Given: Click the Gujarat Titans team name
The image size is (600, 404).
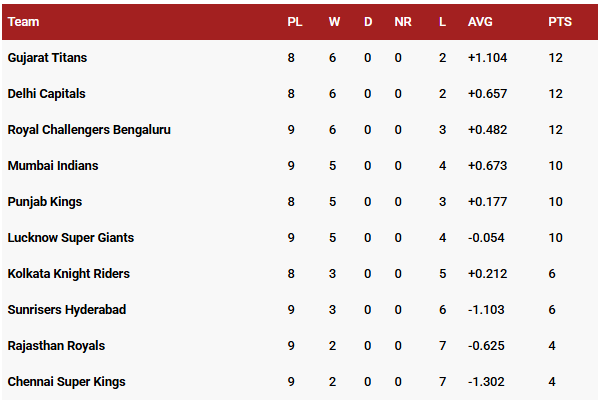Looking at the screenshot, I should (47, 58).
